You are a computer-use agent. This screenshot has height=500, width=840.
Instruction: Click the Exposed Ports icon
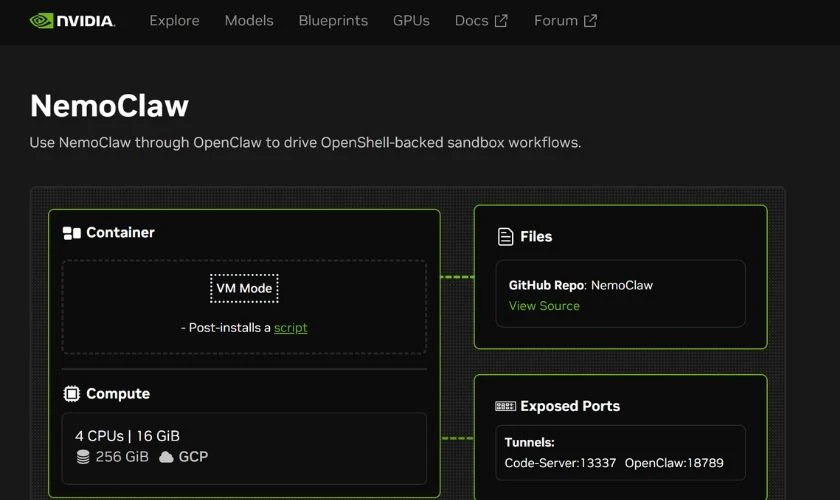(505, 406)
